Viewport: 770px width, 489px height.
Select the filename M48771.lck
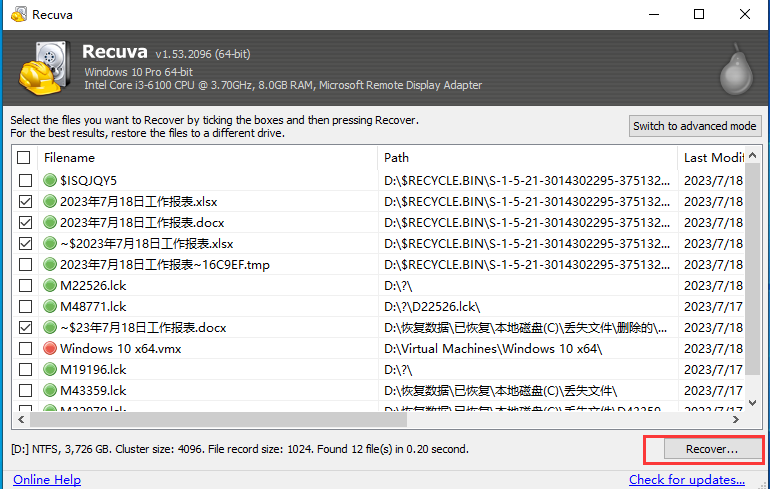[93, 307]
